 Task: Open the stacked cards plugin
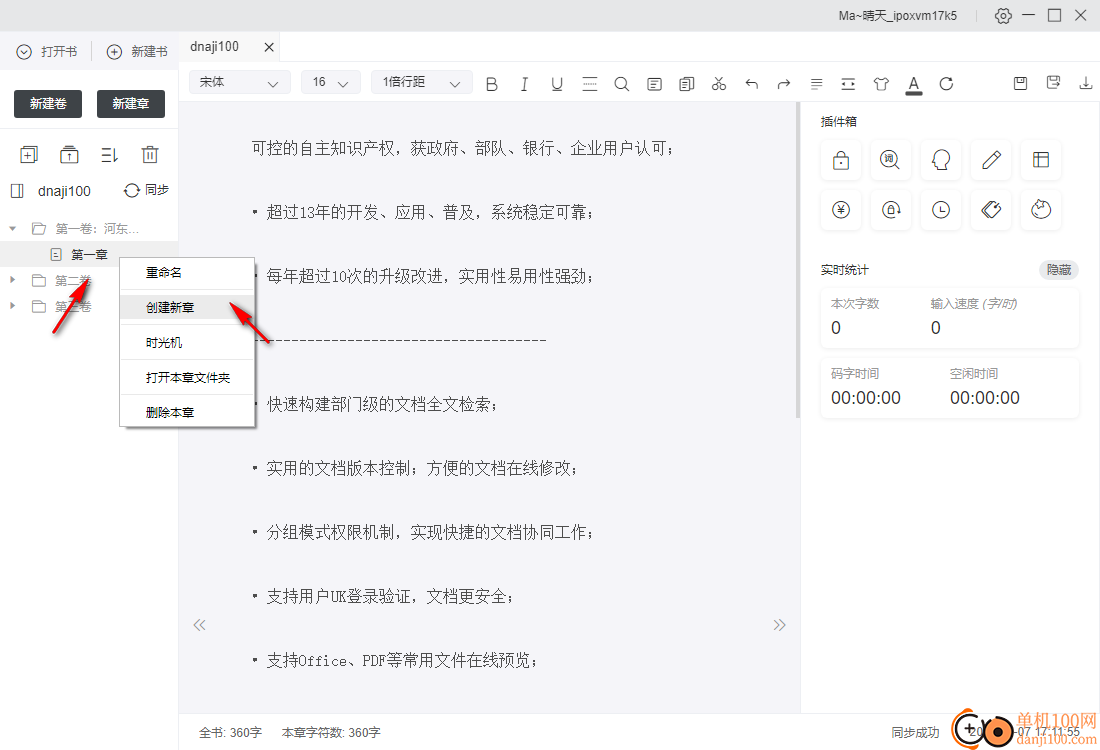(991, 210)
